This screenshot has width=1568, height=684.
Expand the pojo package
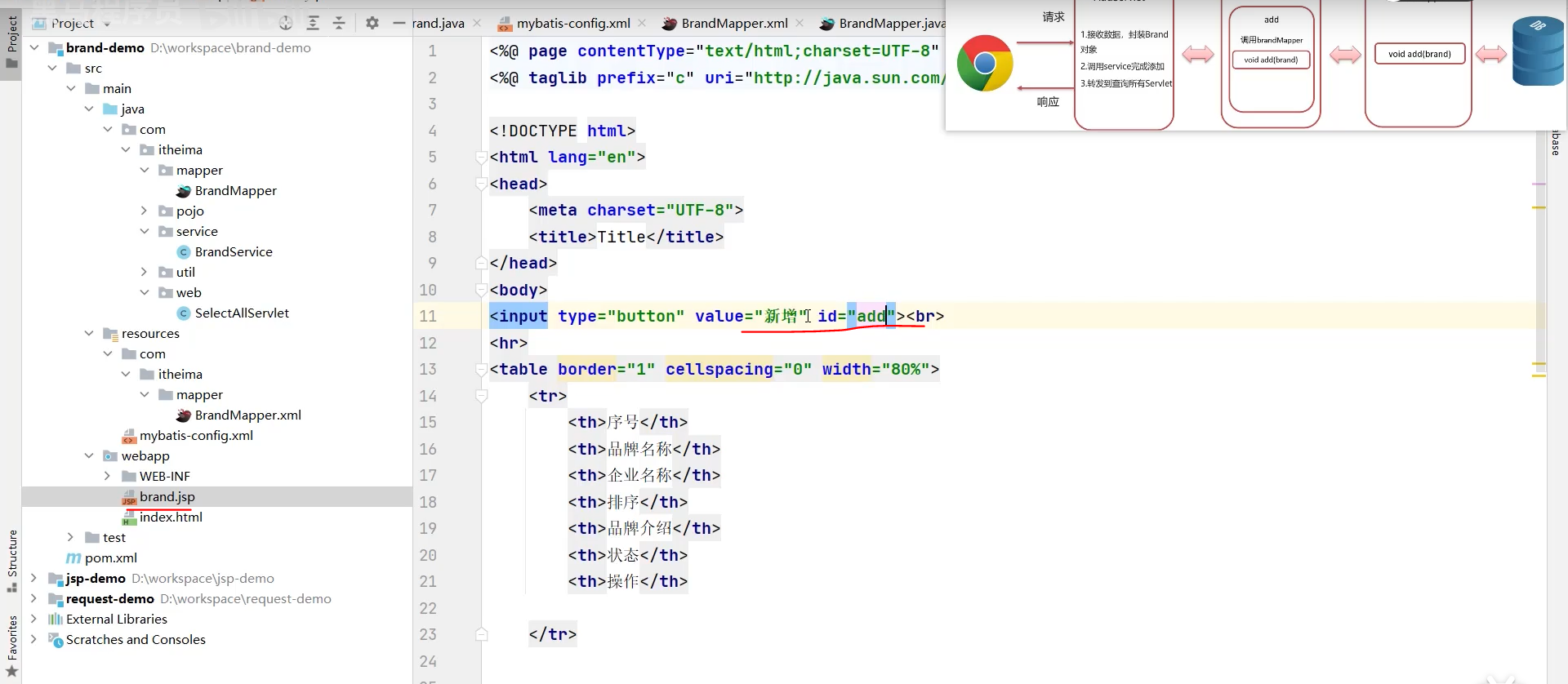coord(145,211)
